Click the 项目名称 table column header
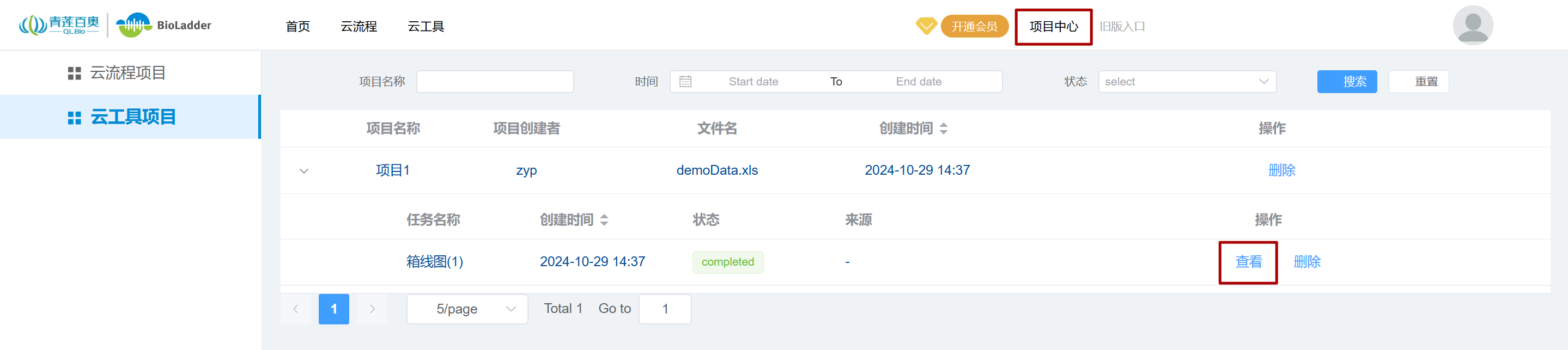 pos(393,128)
